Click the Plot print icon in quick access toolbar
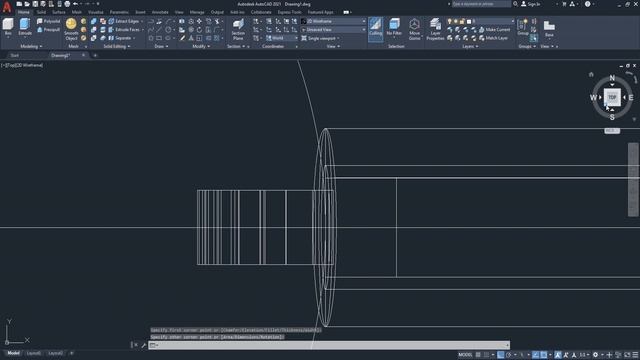The height and width of the screenshot is (360, 640). pyautogui.click(x=67, y=4)
